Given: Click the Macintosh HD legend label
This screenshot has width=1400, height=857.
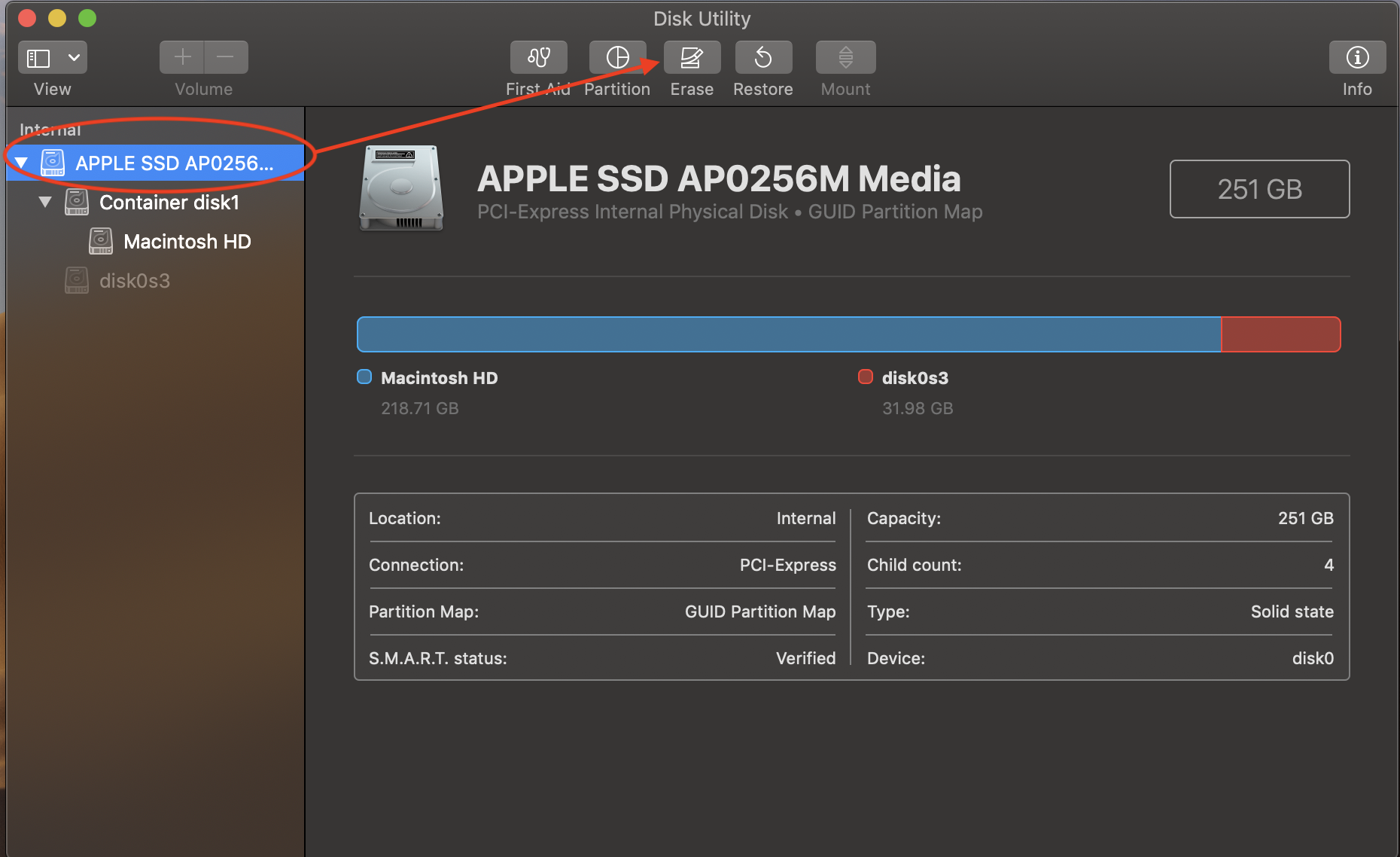Looking at the screenshot, I should 440,378.
